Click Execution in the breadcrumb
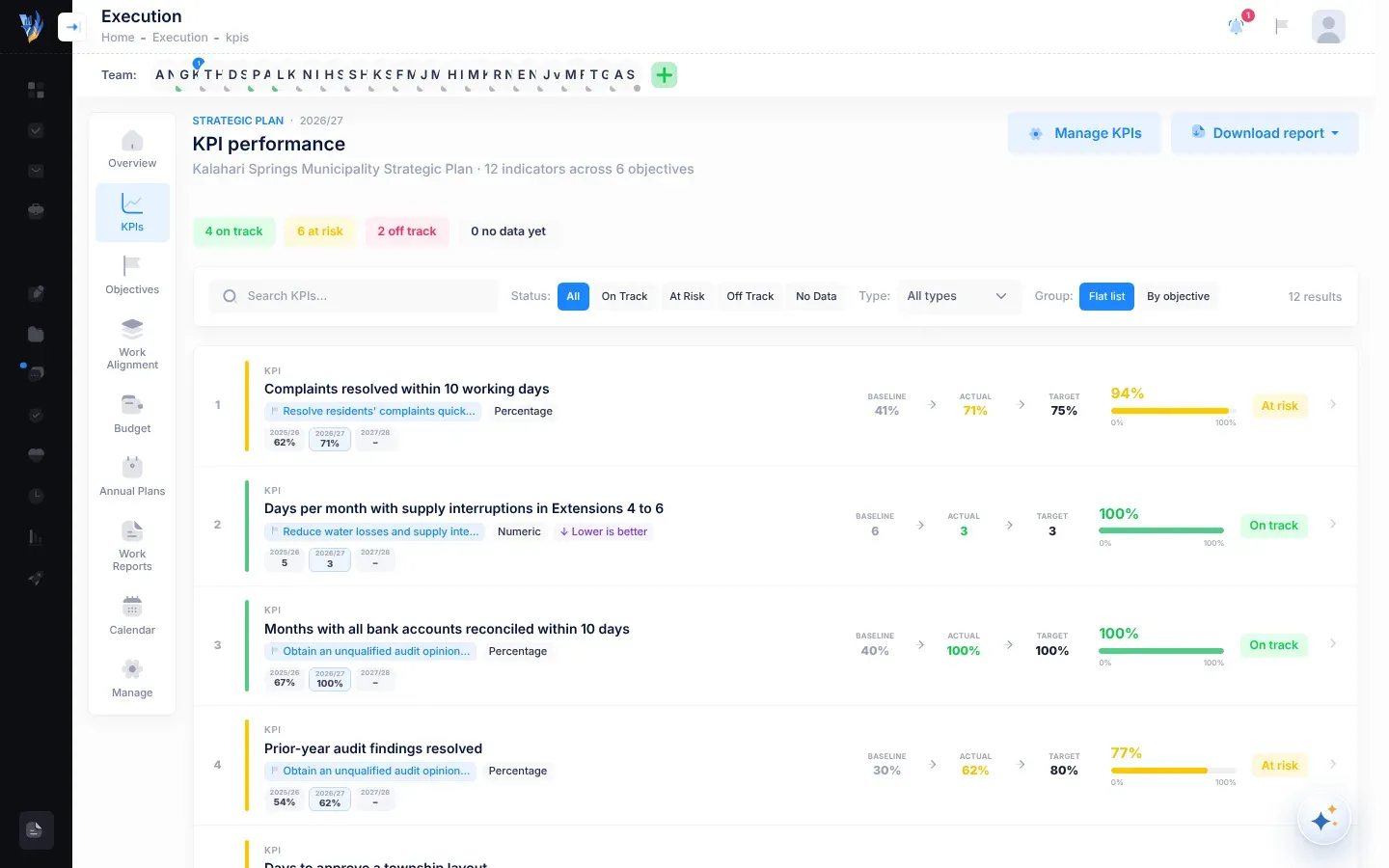Screen dimensions: 1389x868 tap(180, 38)
